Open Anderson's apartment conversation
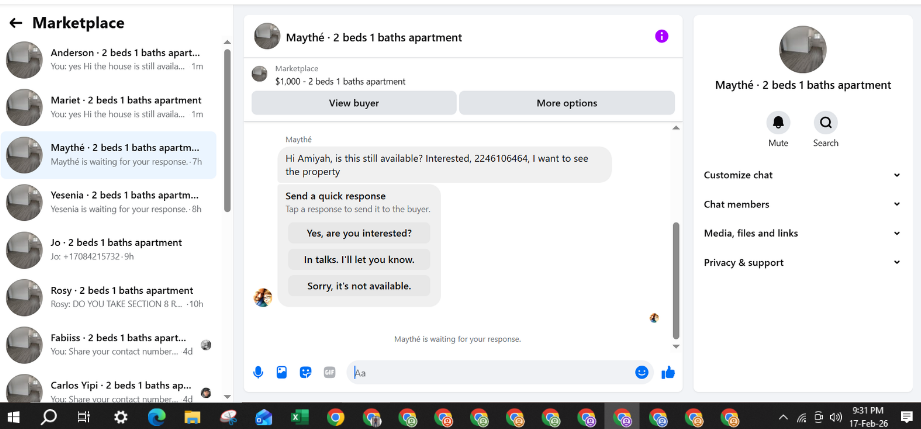Viewport: 921px width, 429px height. tap(109, 59)
